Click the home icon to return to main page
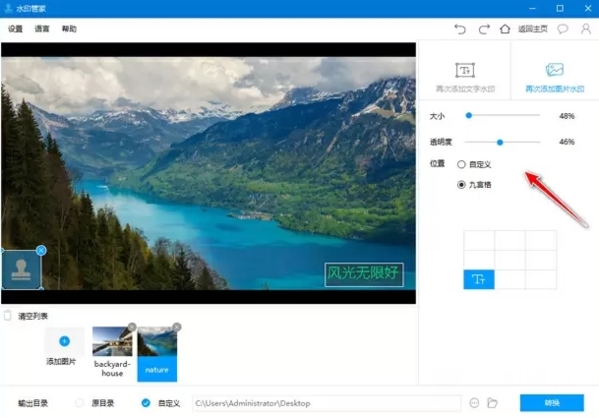Image resolution: width=599 pixels, height=418 pixels. pos(505,29)
